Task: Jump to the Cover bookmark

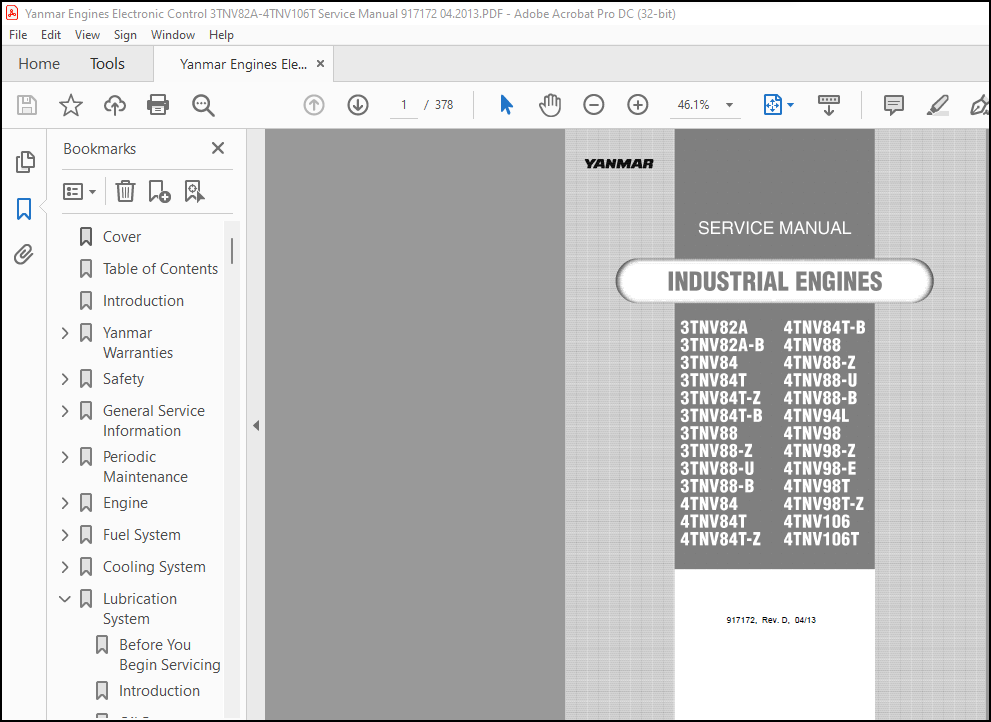Action: click(x=122, y=236)
